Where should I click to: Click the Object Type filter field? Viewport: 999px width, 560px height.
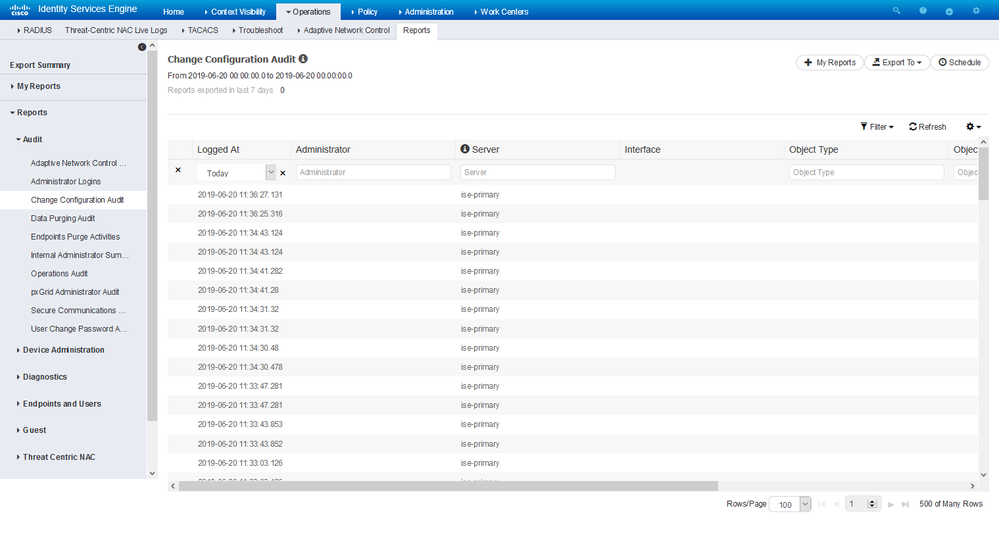(x=866, y=172)
